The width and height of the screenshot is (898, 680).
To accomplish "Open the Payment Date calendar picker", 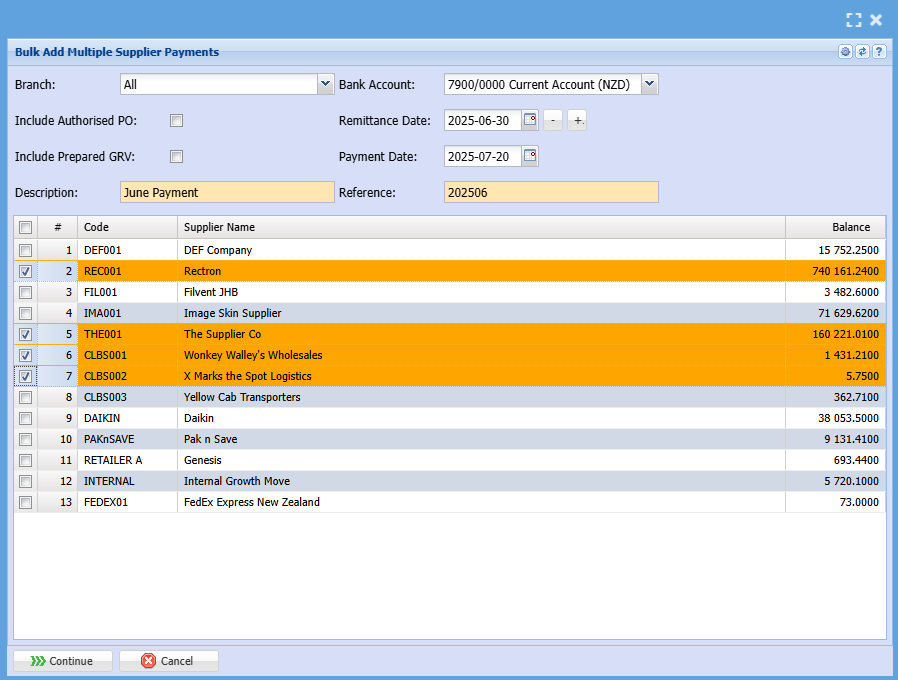I will pos(530,156).
